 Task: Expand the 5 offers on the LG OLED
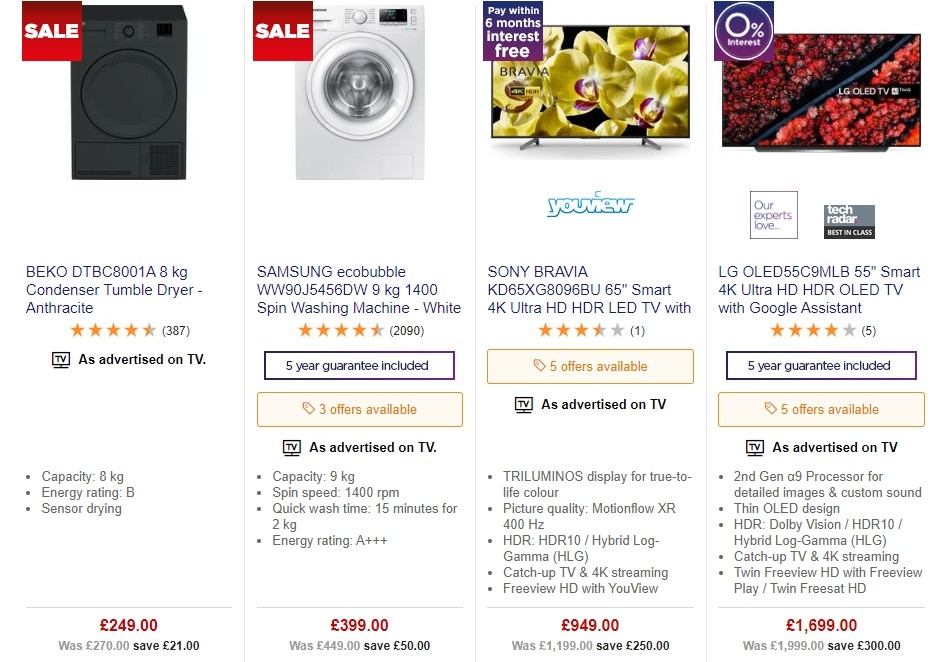pos(820,410)
